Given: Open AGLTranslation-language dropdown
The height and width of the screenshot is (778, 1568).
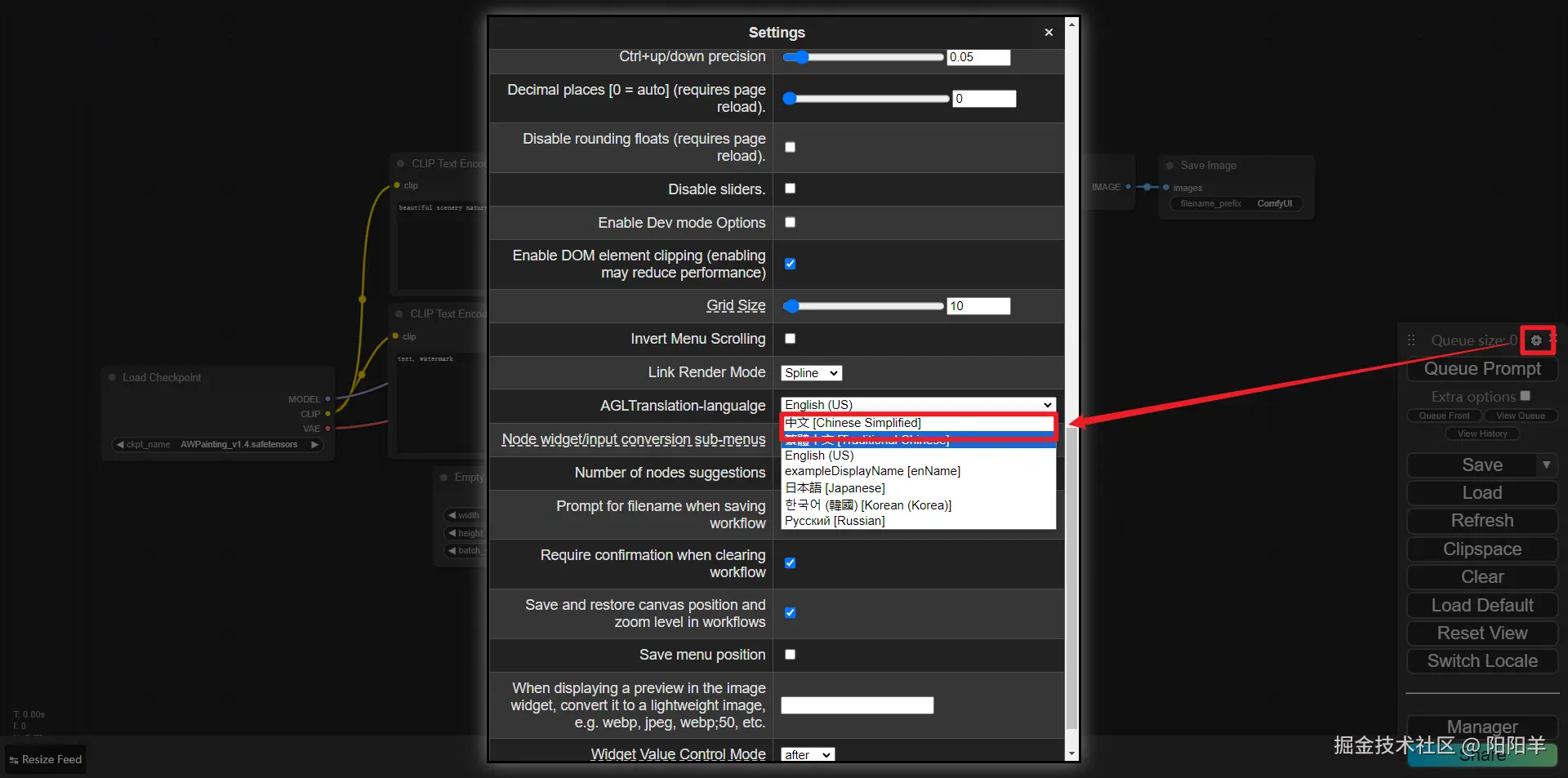Looking at the screenshot, I should [x=918, y=405].
